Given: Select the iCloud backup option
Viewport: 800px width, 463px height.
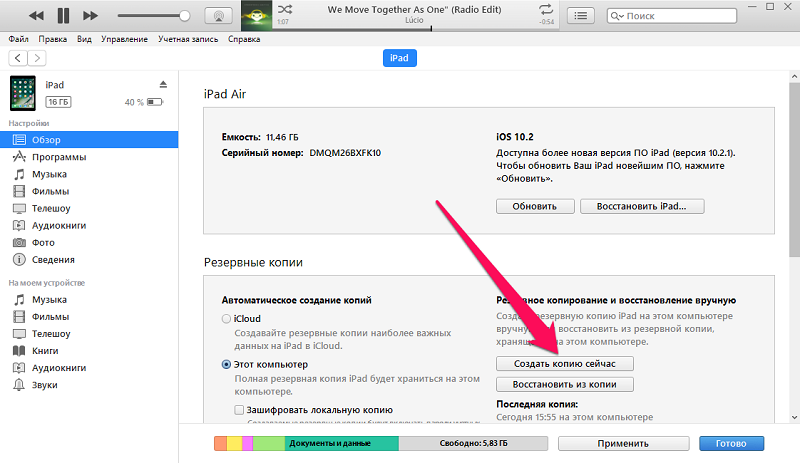Looking at the screenshot, I should [x=226, y=318].
